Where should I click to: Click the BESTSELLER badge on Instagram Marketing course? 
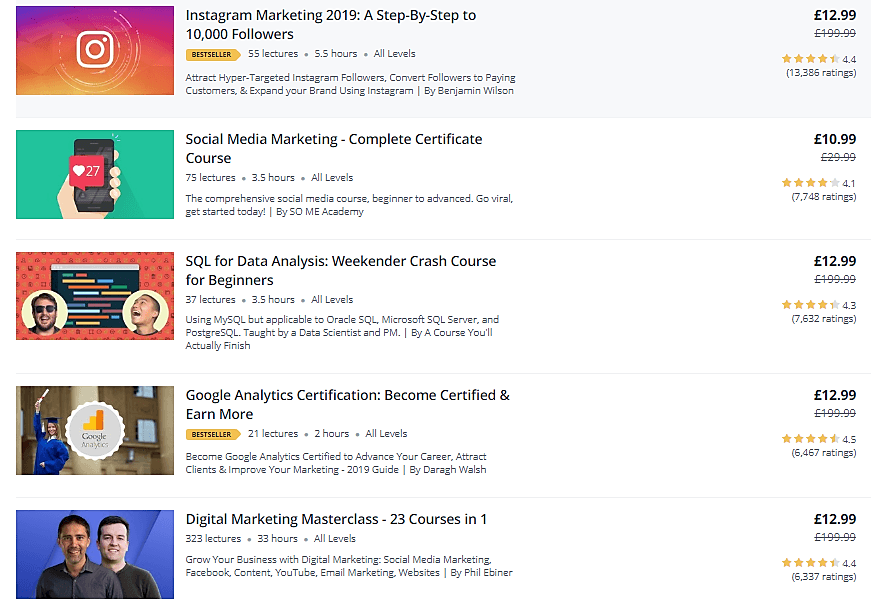213,54
